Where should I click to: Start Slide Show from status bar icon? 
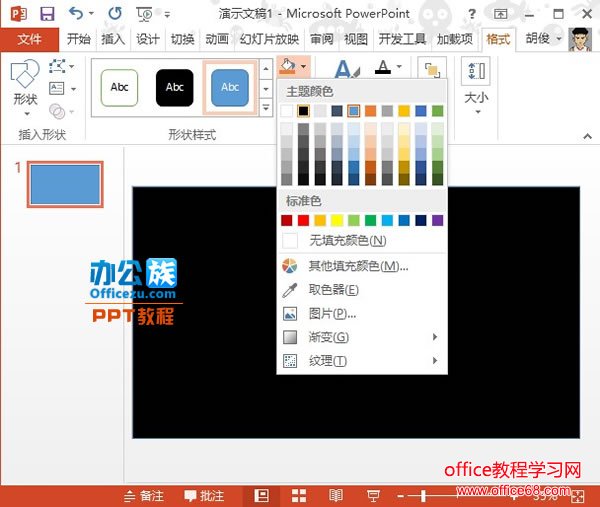tap(373, 496)
